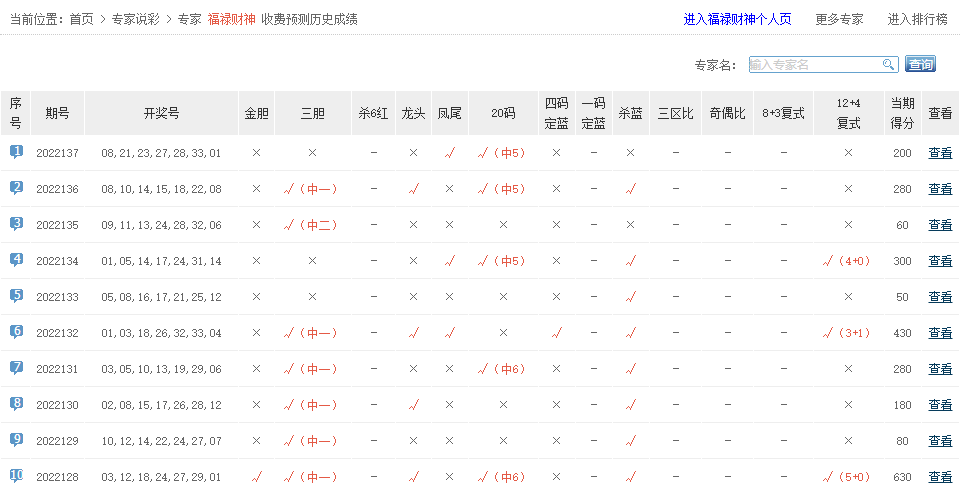The width and height of the screenshot is (972, 493).
Task: Open 查看 link for issue 2022129
Action: (x=940, y=441)
